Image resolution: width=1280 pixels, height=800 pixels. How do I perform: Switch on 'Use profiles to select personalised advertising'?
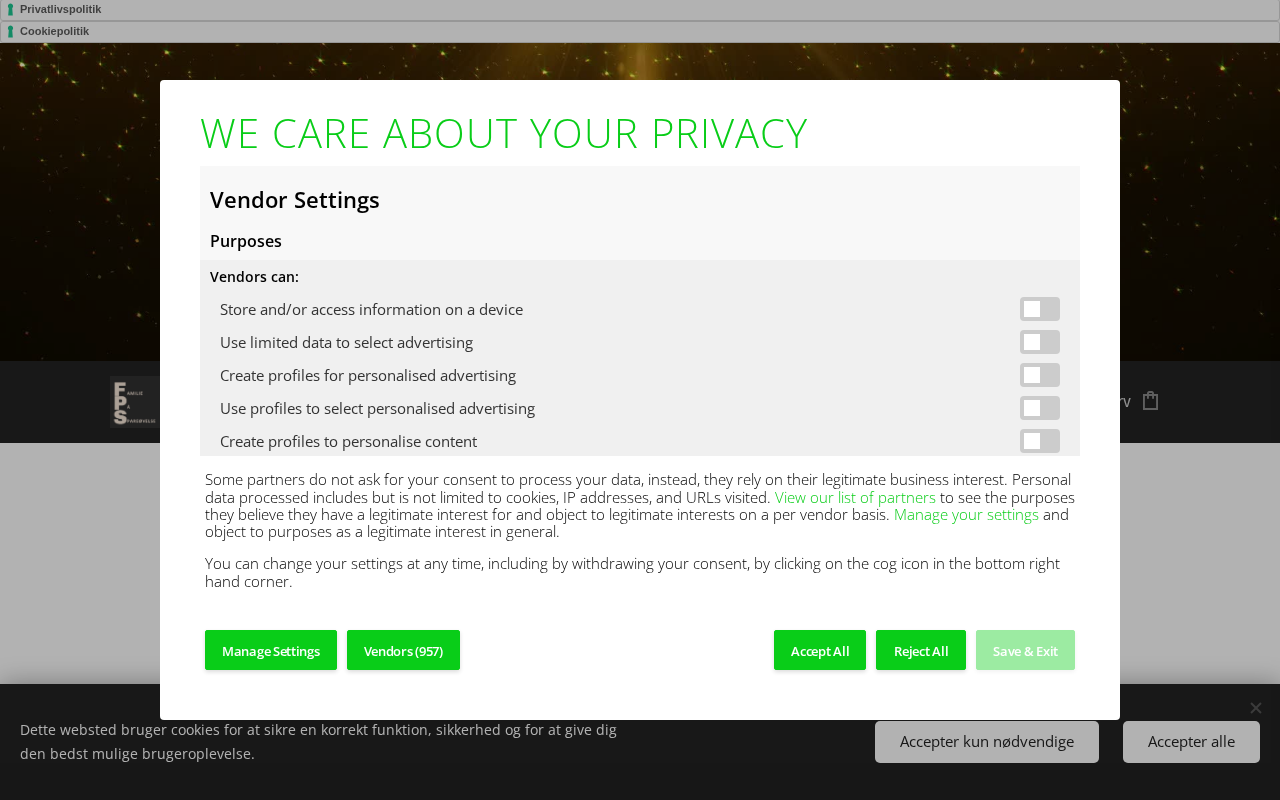point(1039,408)
